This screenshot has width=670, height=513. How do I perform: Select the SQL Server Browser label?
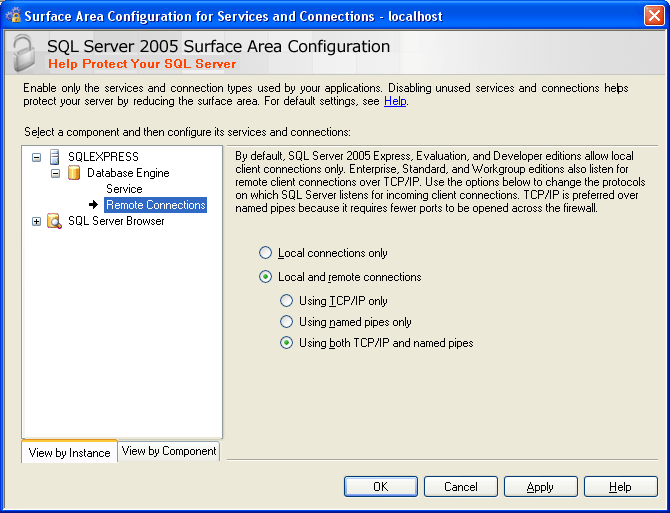pyautogui.click(x=116, y=221)
